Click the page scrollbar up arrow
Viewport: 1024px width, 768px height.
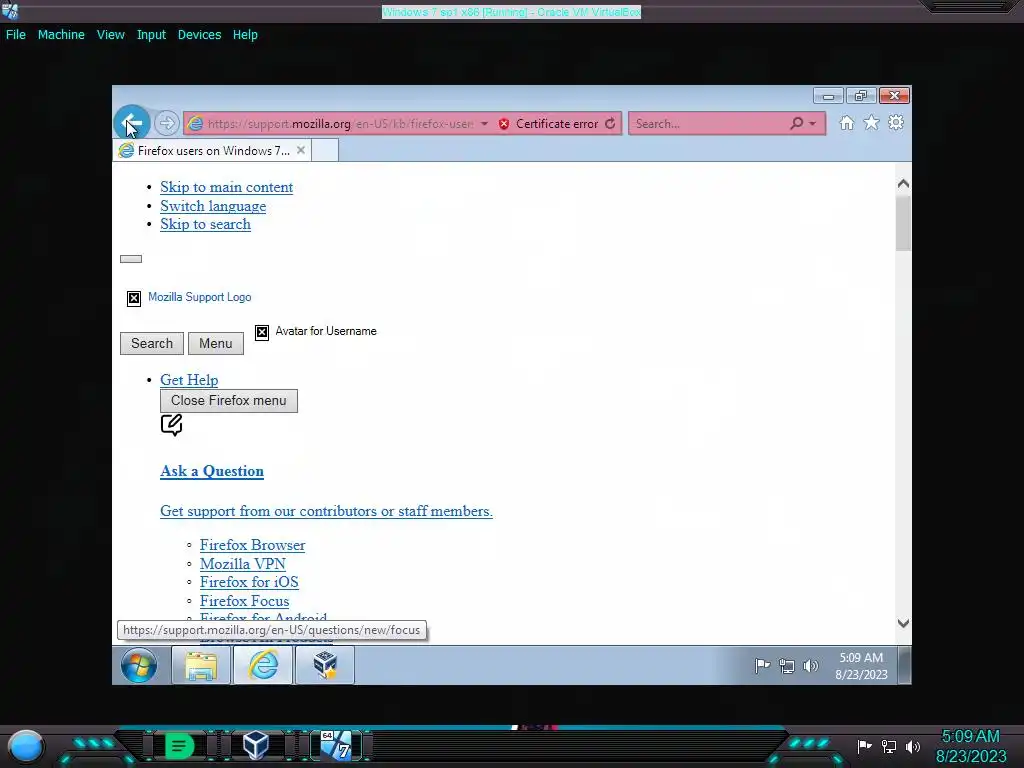click(x=903, y=184)
